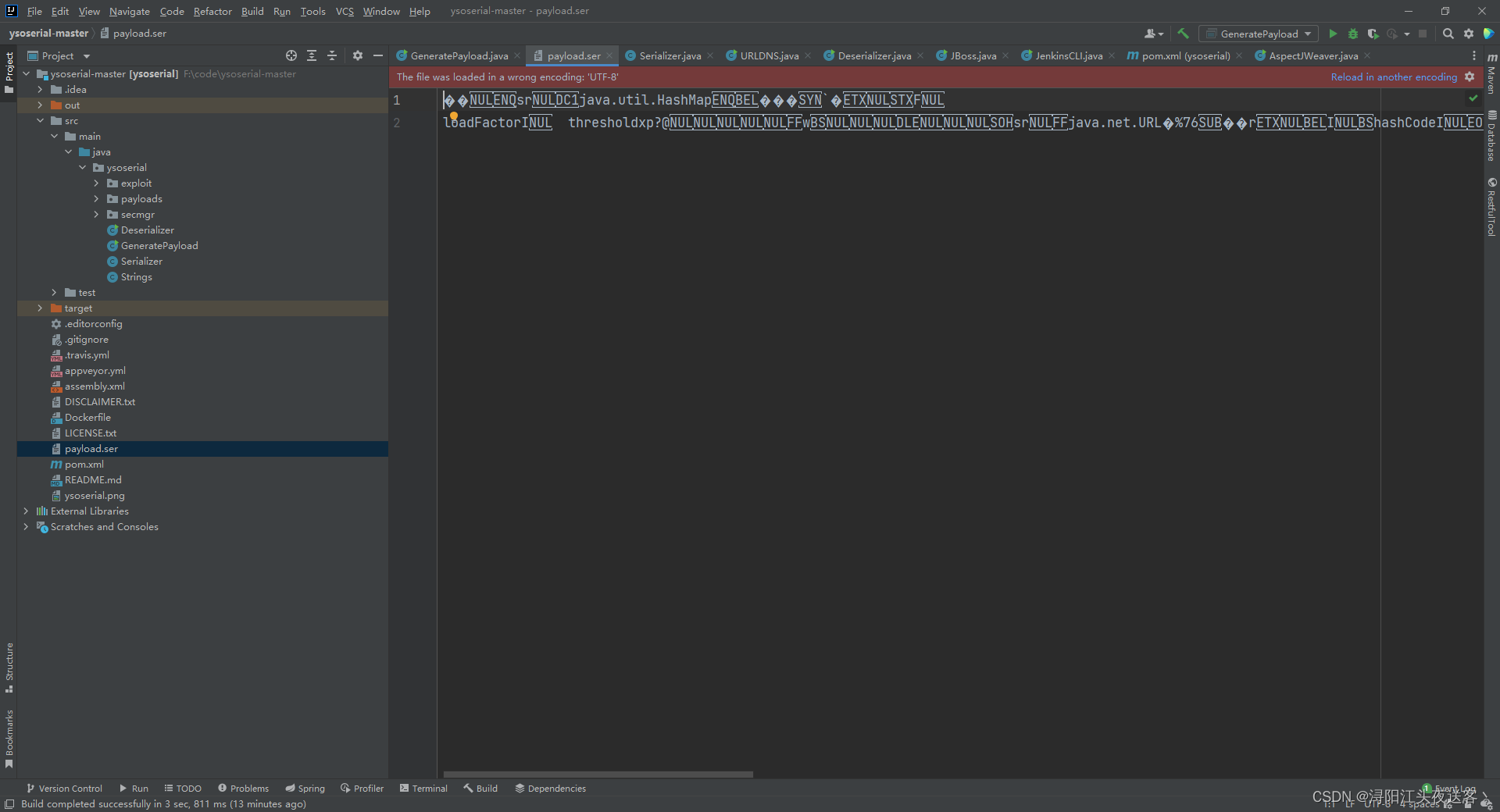The width and height of the screenshot is (1500, 812).
Task: Open the Terminal tool window
Action: (423, 789)
